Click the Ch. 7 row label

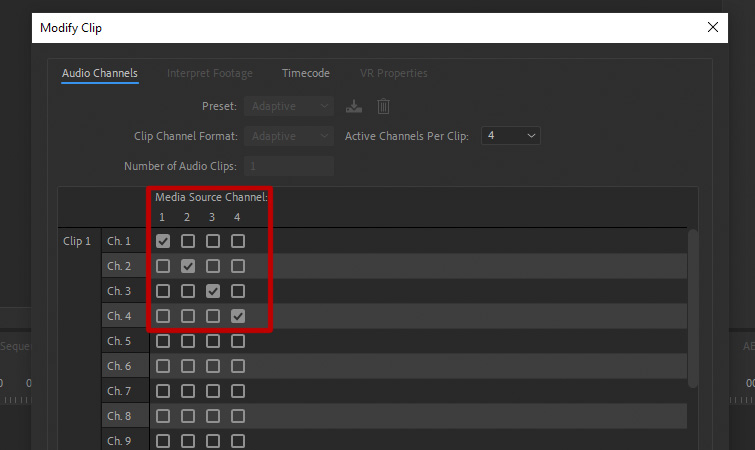tap(119, 391)
